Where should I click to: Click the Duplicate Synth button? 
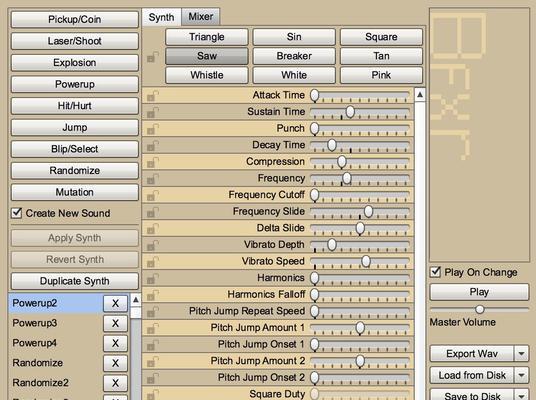(75, 281)
